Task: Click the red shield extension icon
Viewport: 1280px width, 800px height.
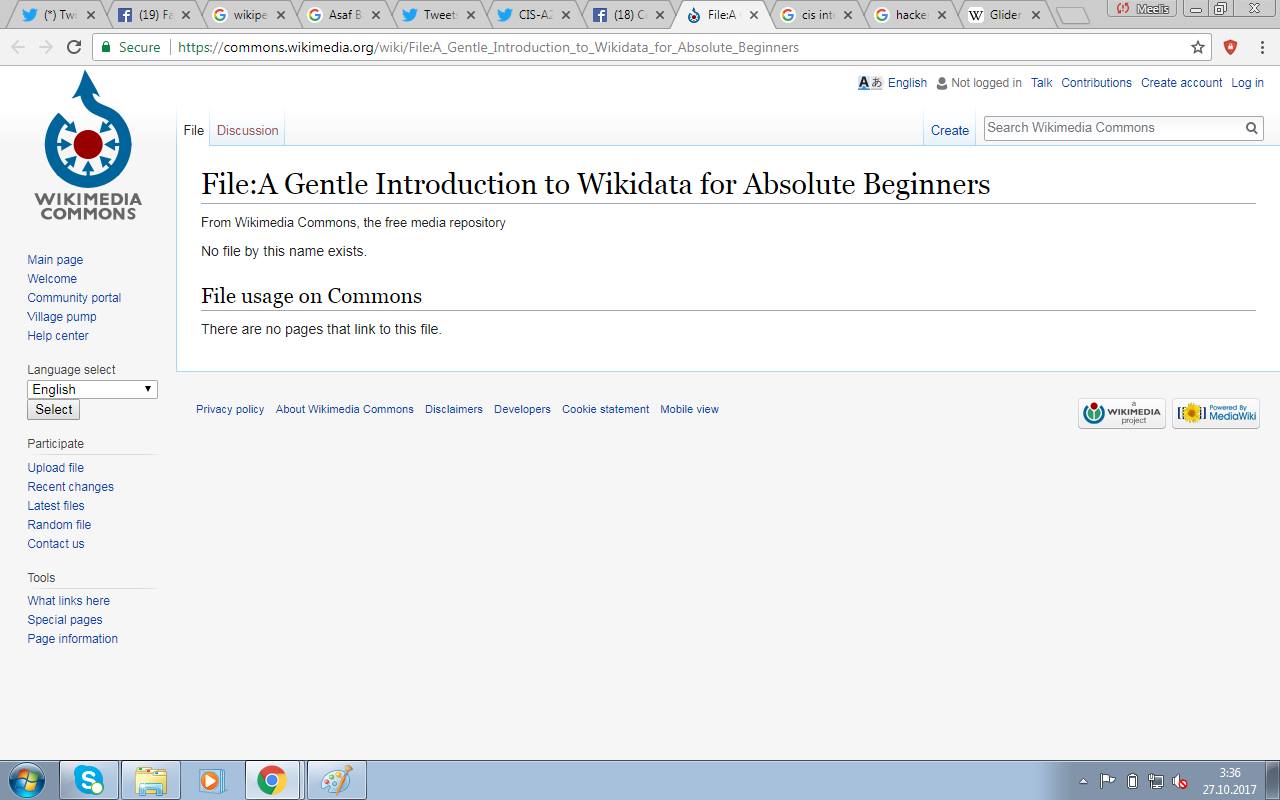Action: coord(1231,47)
